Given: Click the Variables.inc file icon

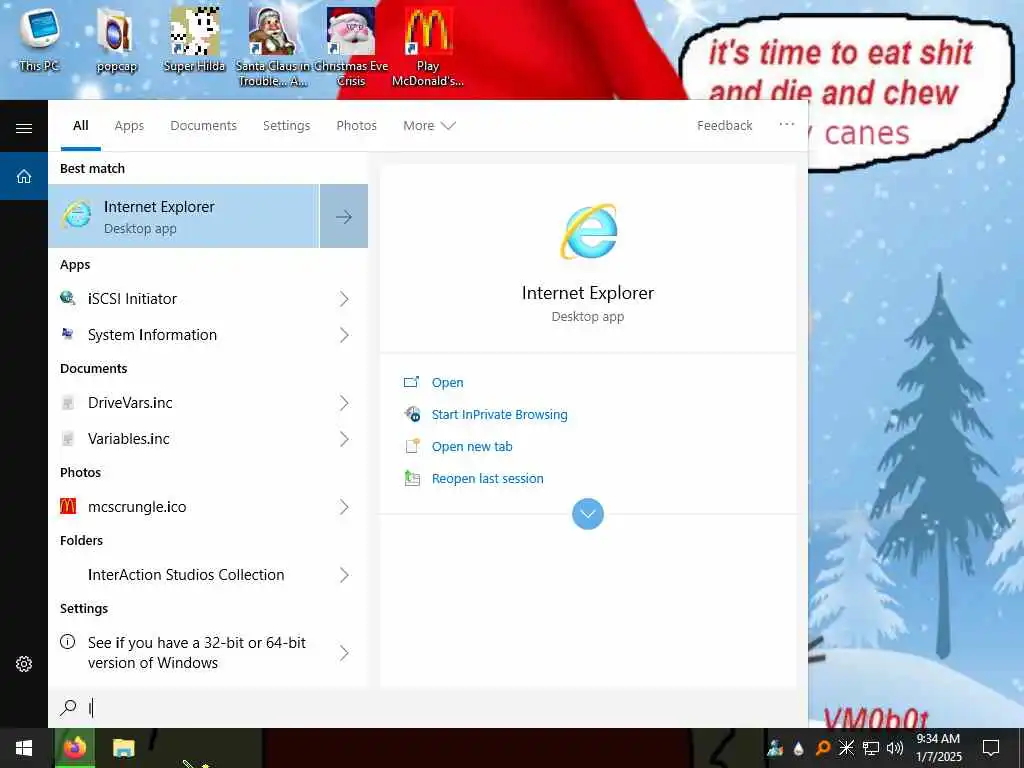Looking at the screenshot, I should click(x=68, y=439).
